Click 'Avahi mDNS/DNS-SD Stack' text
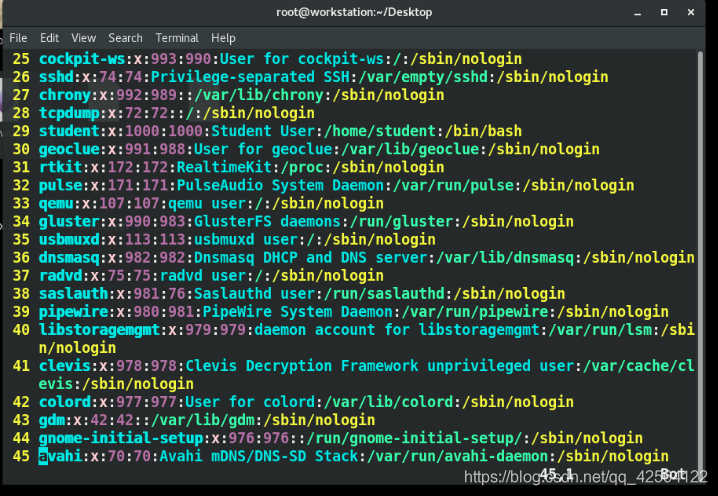Image resolution: width=718 pixels, height=496 pixels. click(259, 456)
